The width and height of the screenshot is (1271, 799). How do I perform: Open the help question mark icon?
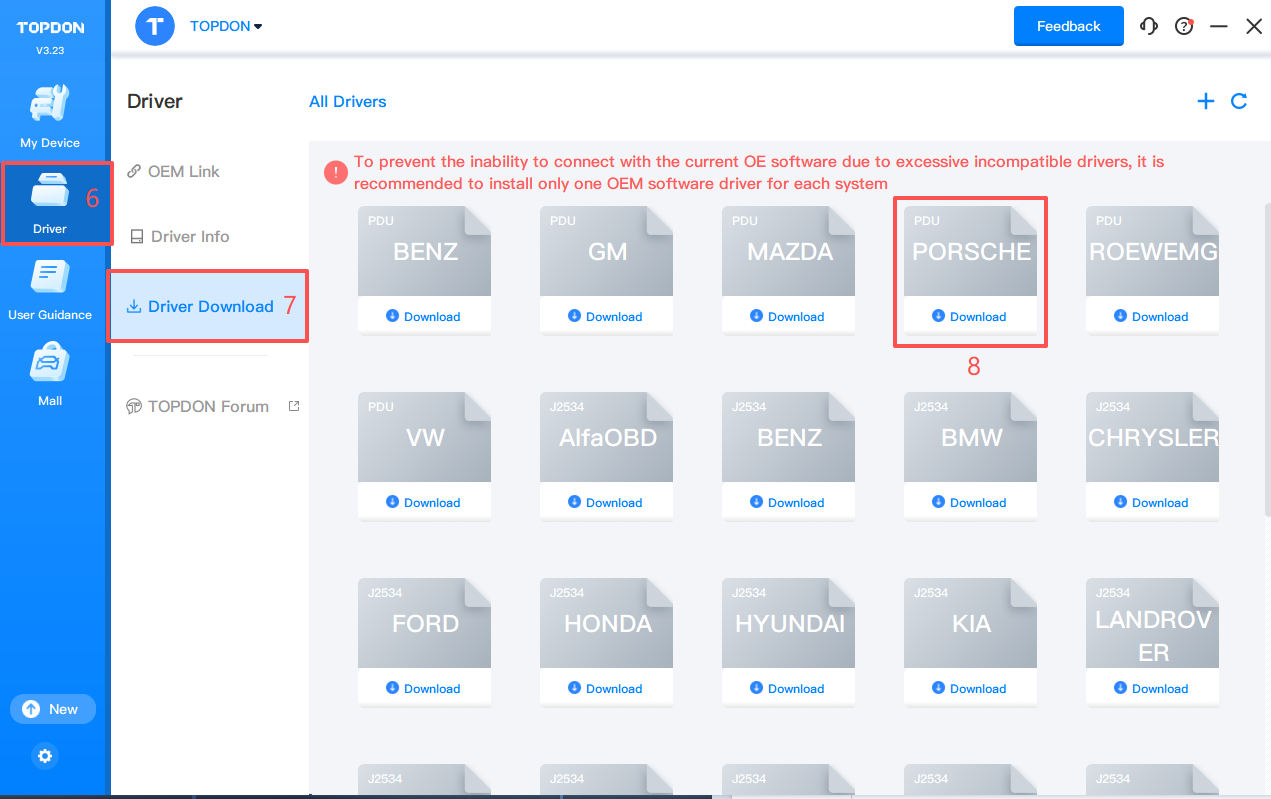click(x=1184, y=27)
